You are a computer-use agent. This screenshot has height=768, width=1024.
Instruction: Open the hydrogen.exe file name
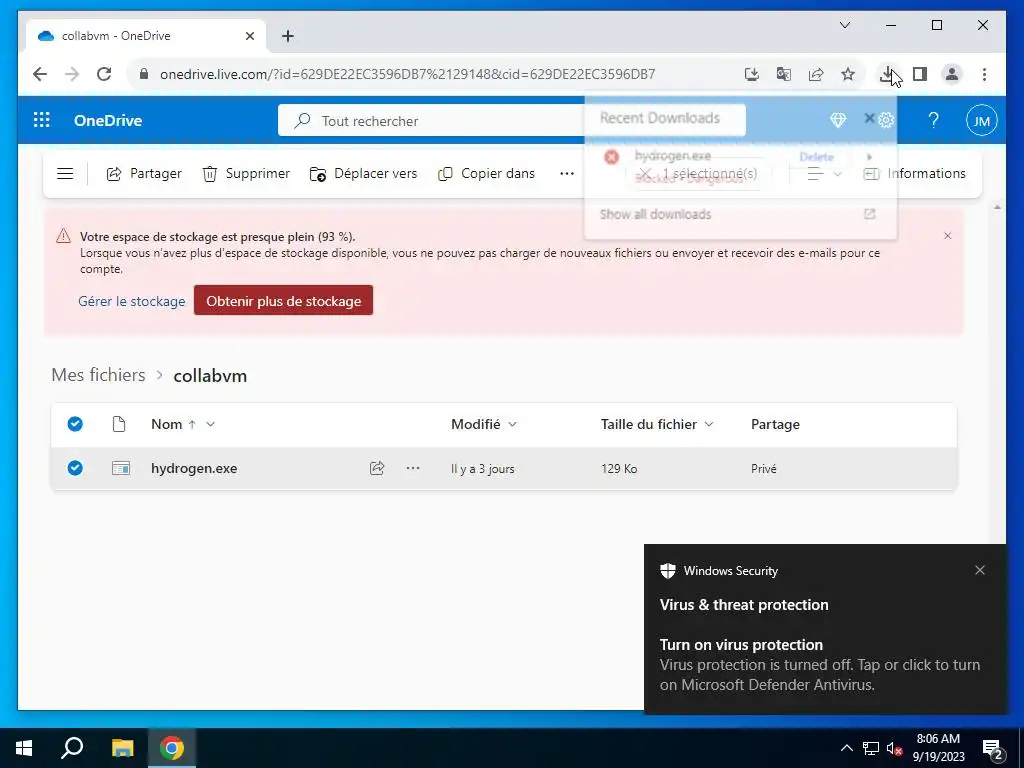tap(194, 468)
